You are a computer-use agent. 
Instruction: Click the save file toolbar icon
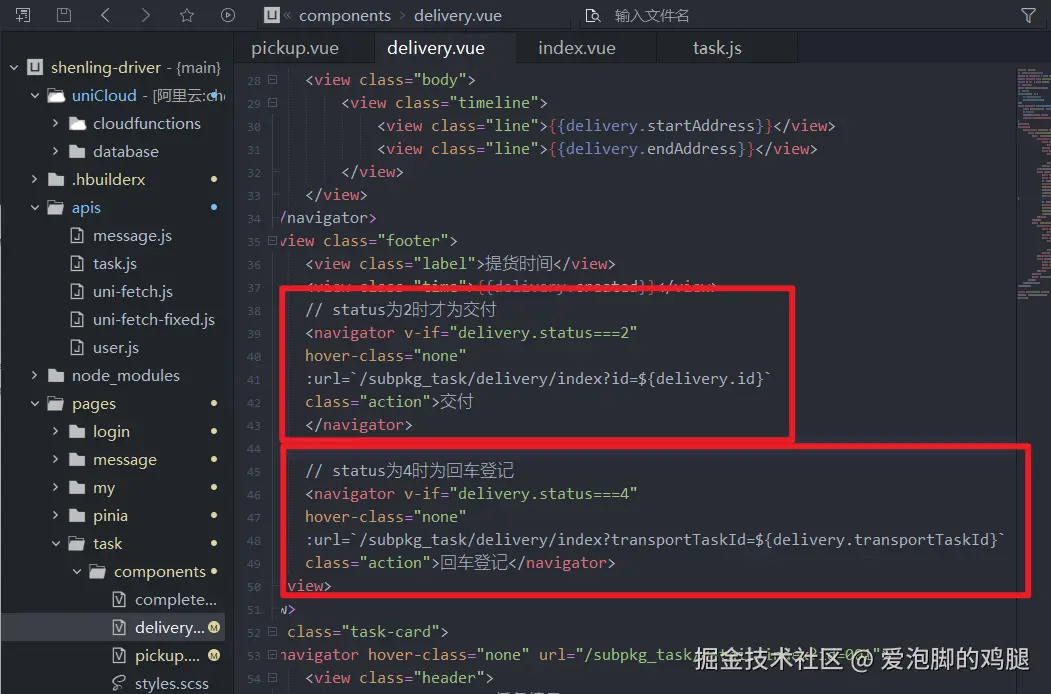(x=64, y=15)
